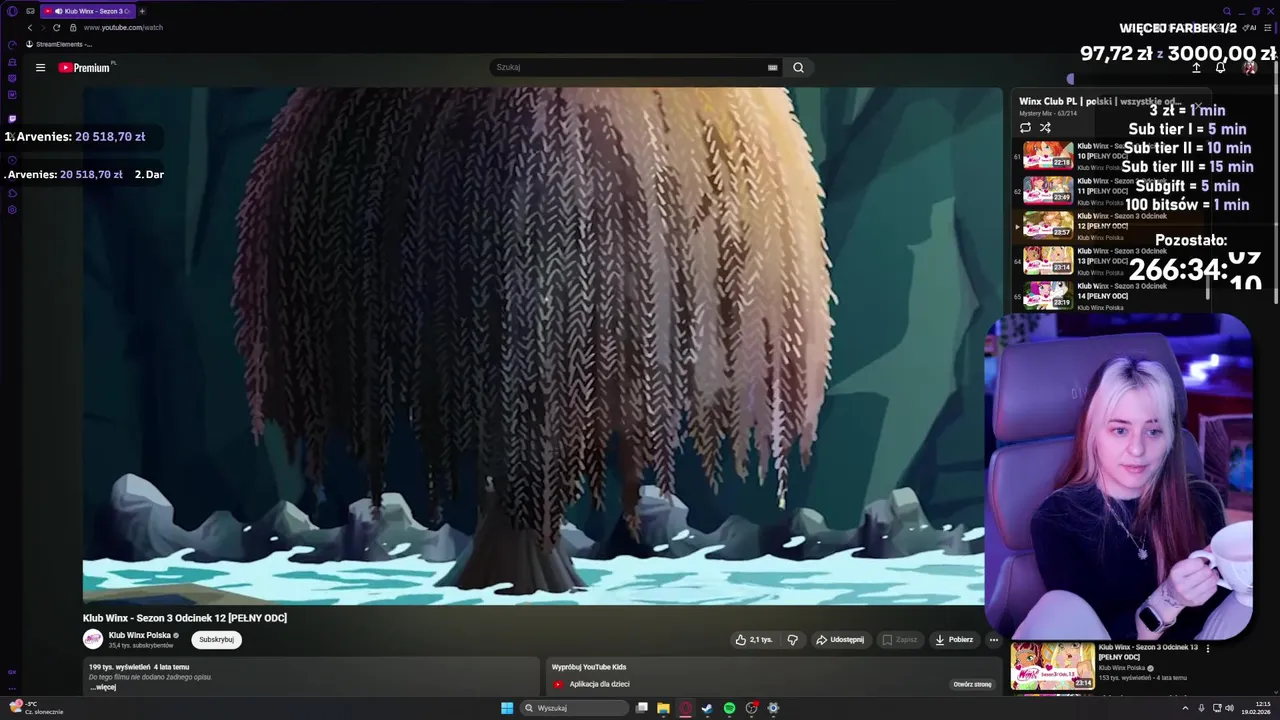The image size is (1280, 720).
Task: Expand description with ...więcej
Action: (103, 687)
